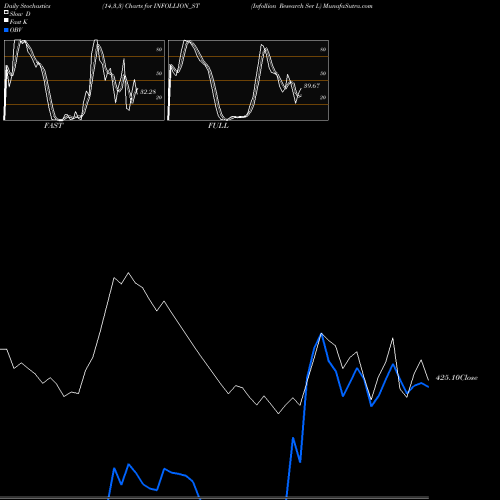Click the 'Fast K' legend text
The width and height of the screenshot is (500, 500).
point(19,22)
